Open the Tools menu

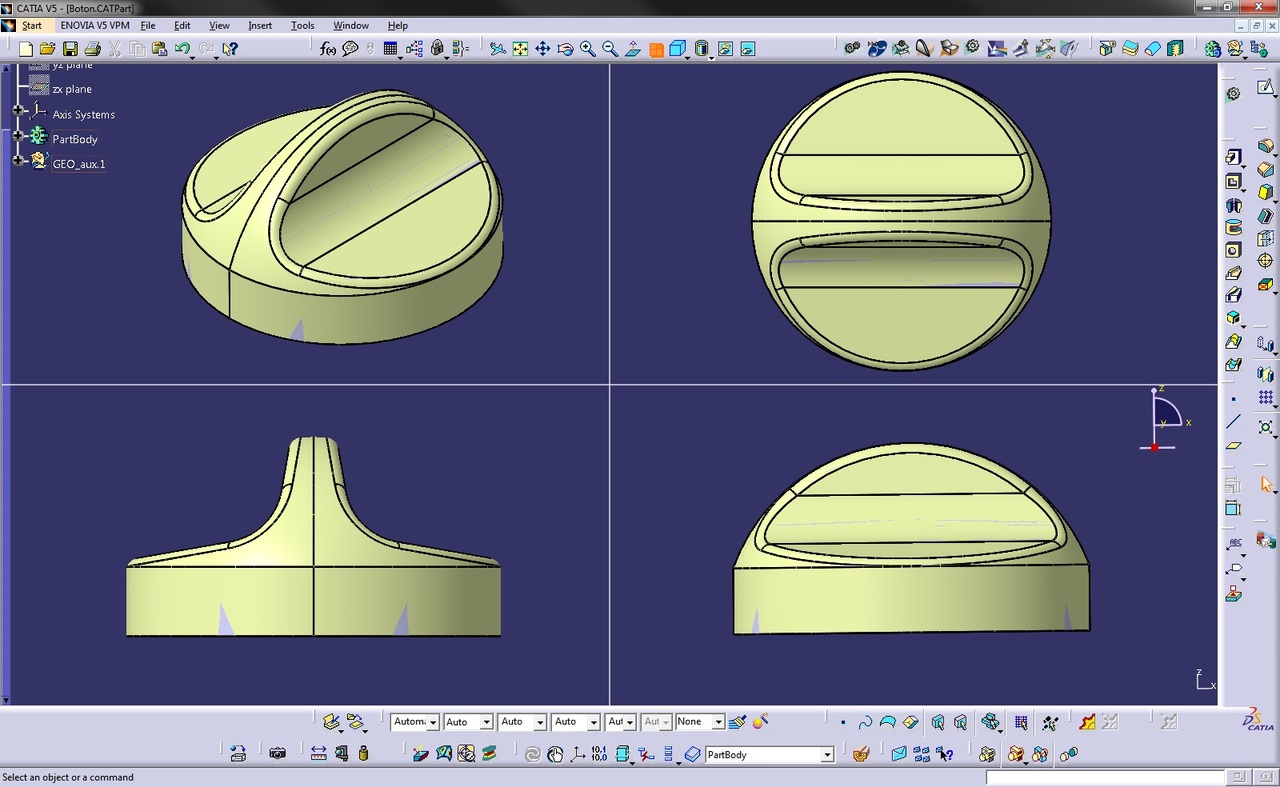coord(302,25)
